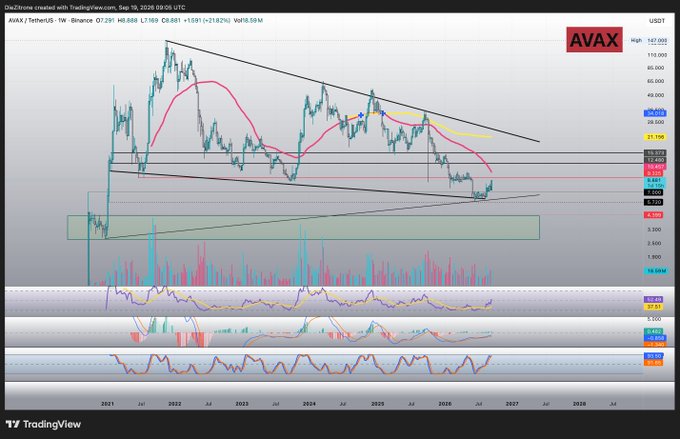The image size is (680, 439).
Task: Click the 2025 label on time axis
Action: click(378, 404)
